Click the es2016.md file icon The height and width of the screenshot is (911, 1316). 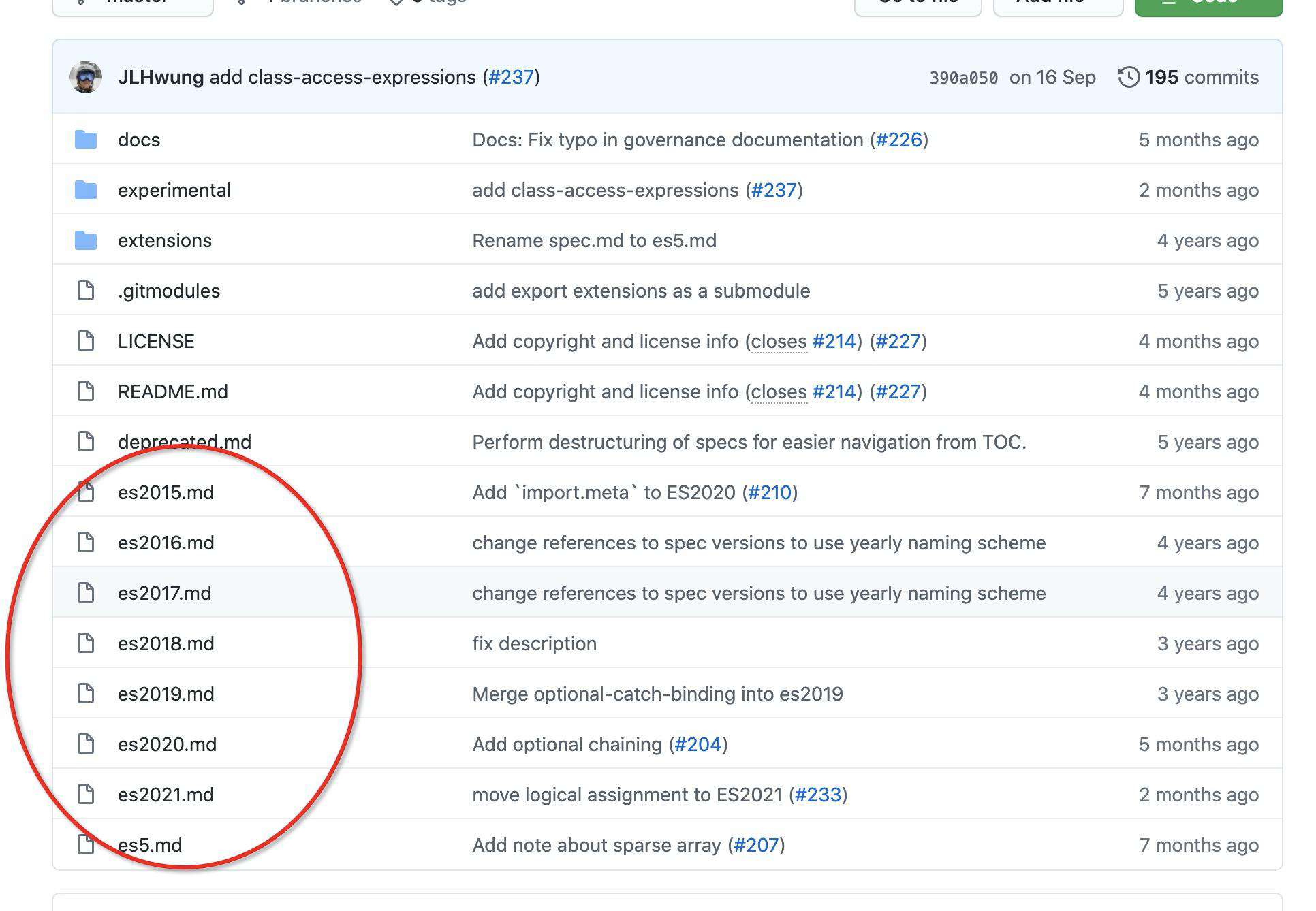86,543
